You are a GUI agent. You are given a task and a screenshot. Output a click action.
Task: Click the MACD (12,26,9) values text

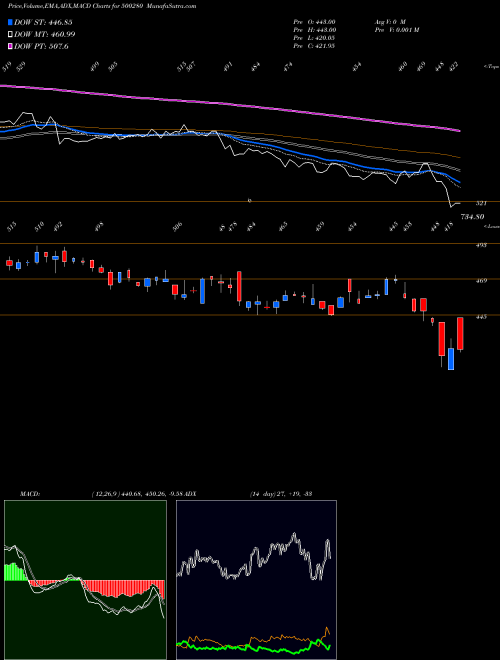coord(136,493)
